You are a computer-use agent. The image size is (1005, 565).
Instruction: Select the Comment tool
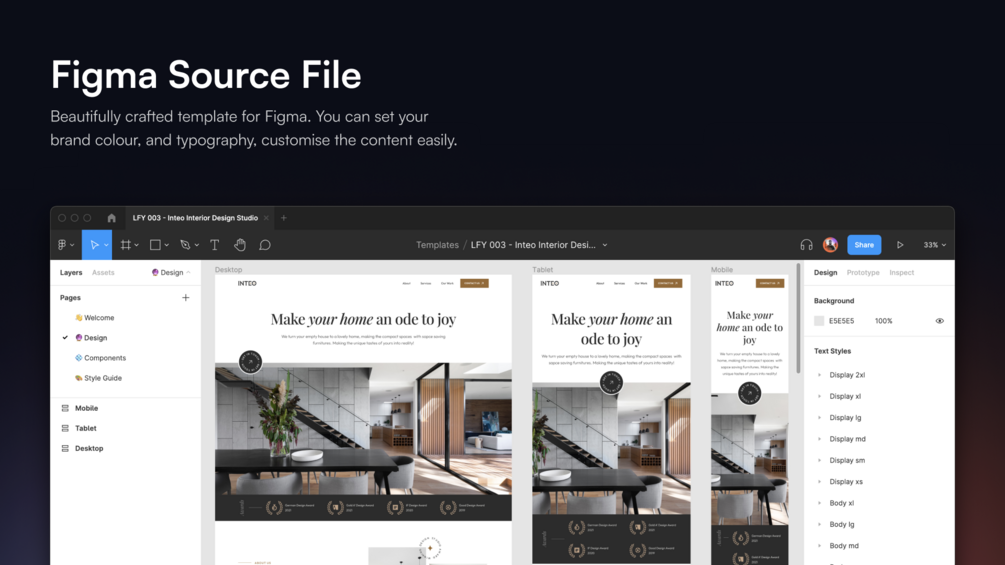click(x=265, y=245)
